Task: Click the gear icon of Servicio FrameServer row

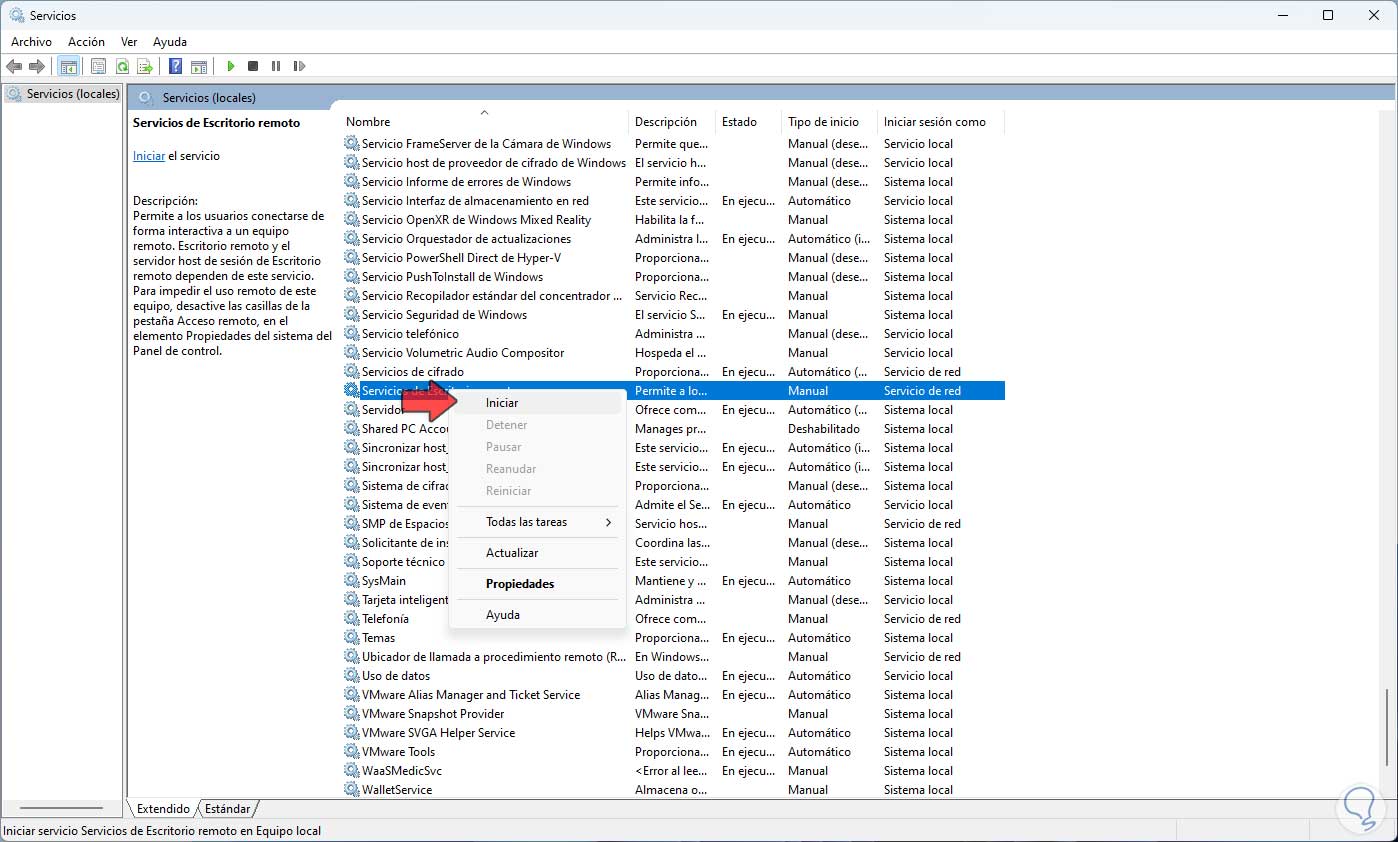Action: pos(352,143)
